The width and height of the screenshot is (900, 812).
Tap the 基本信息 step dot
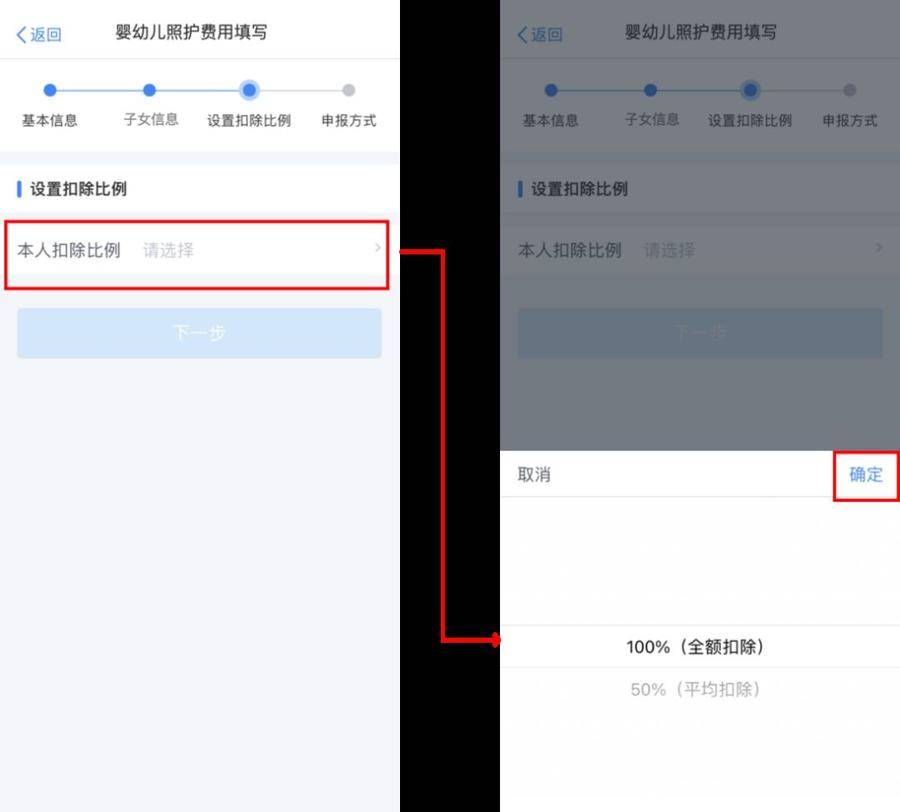coord(48,89)
